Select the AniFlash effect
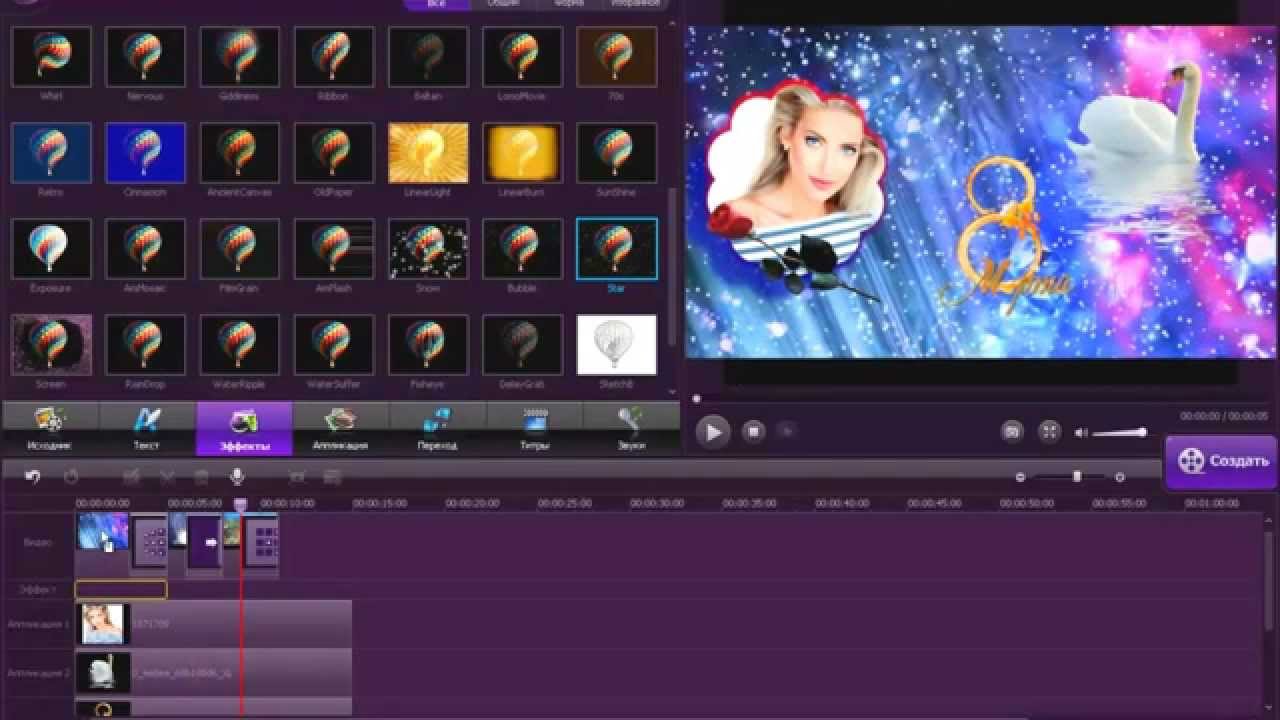1280x720 pixels. point(334,248)
